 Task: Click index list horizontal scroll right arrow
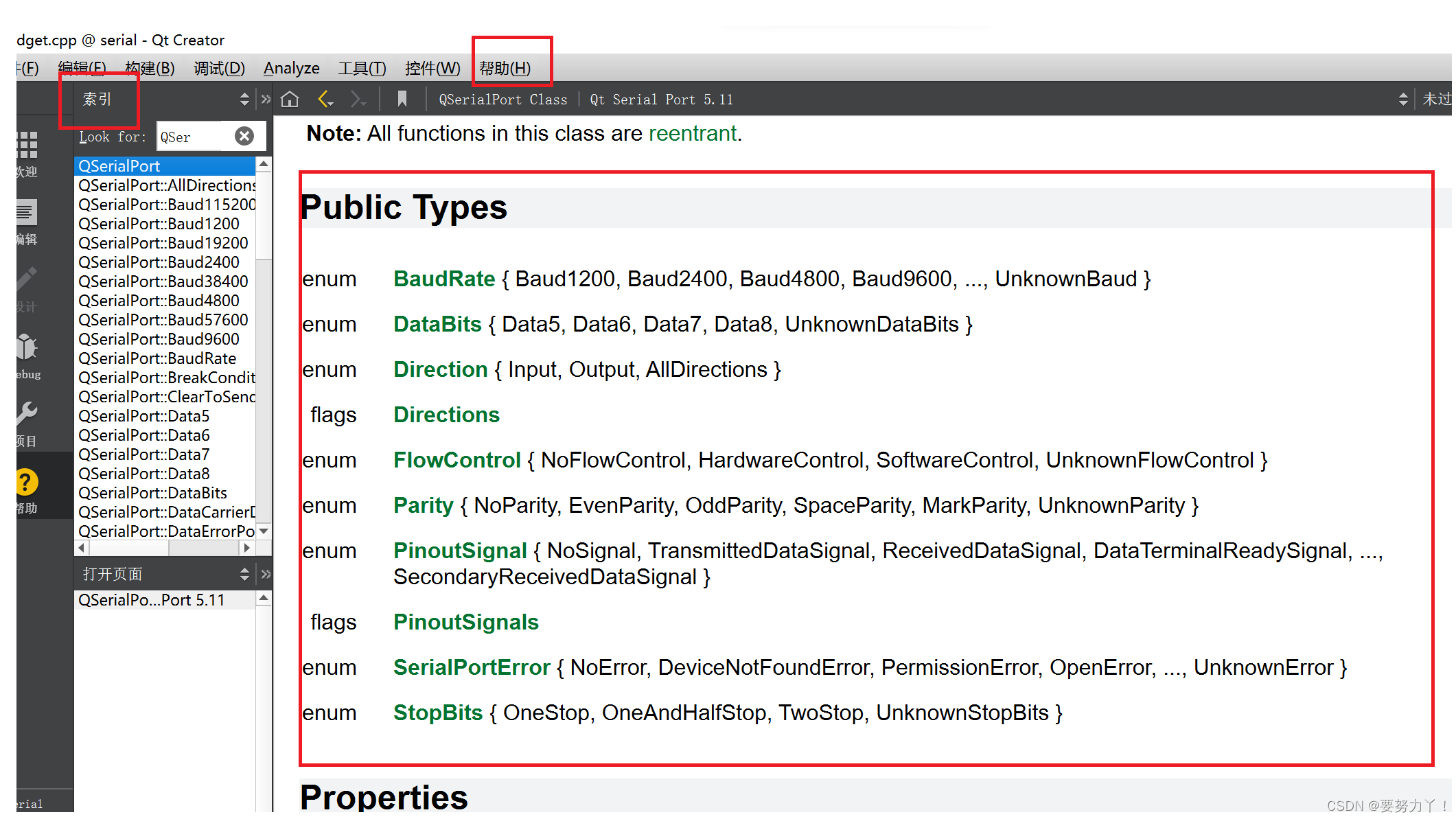(247, 548)
